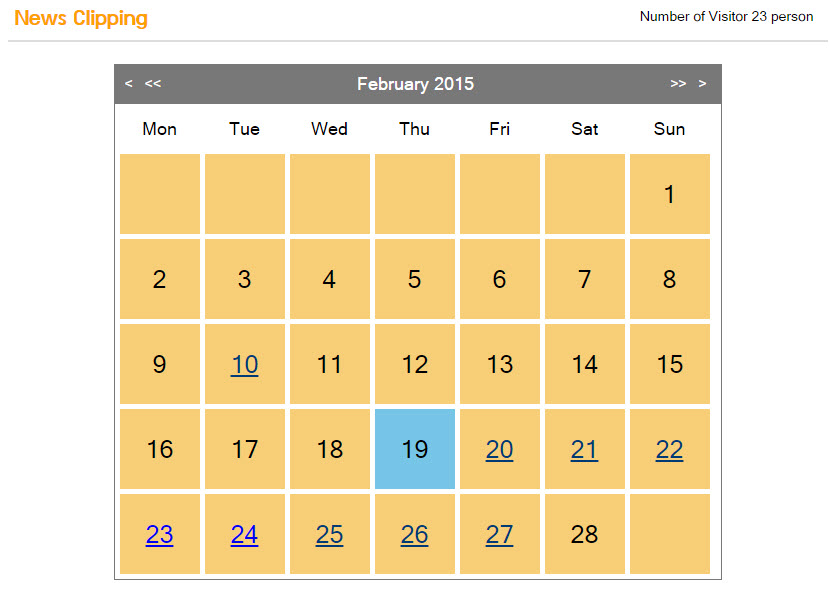Screen dimensions: 829x594
Task: Open clippings for date 26
Action: click(414, 534)
